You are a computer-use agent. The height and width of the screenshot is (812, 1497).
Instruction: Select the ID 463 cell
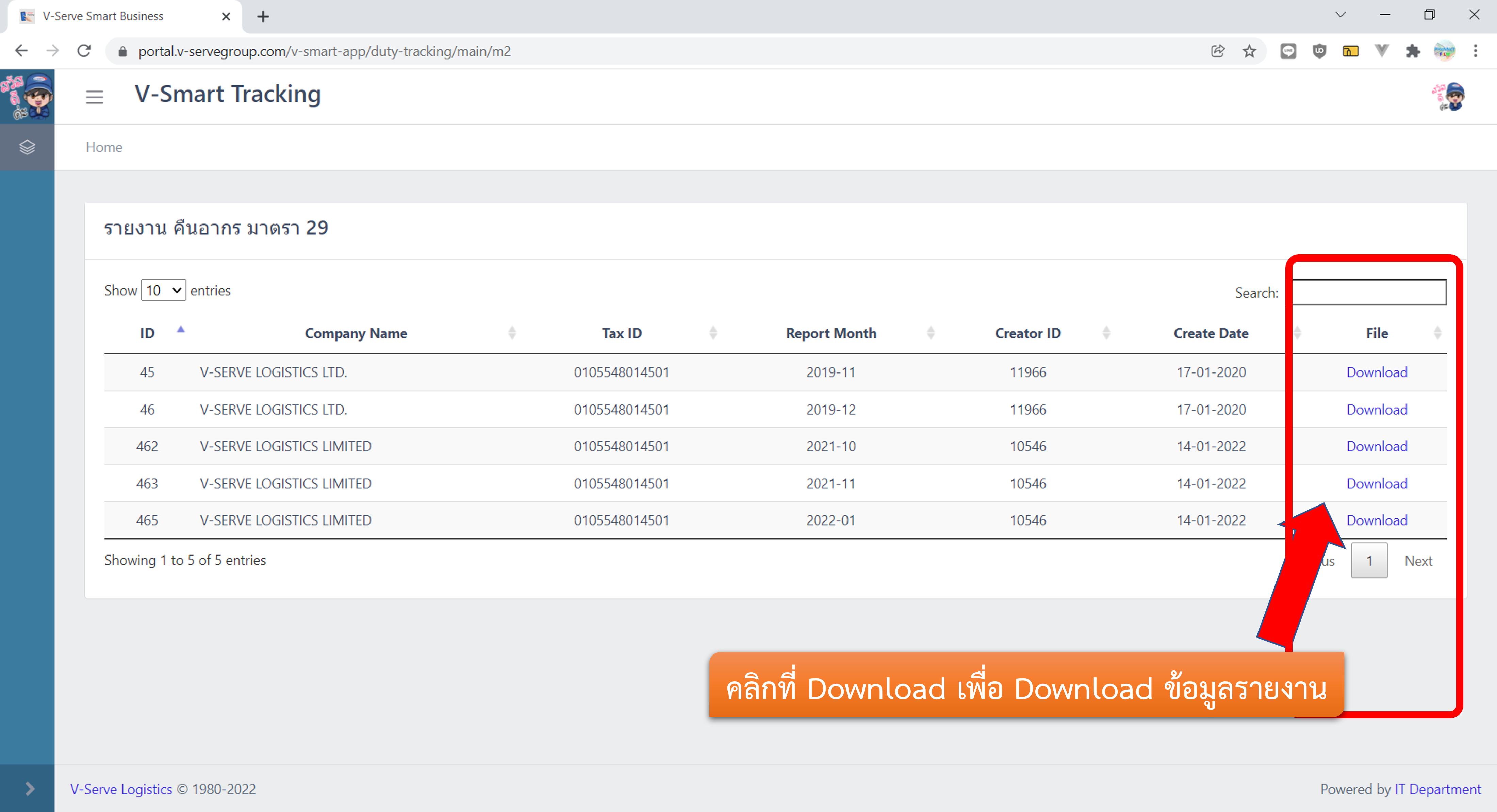pyautogui.click(x=147, y=483)
